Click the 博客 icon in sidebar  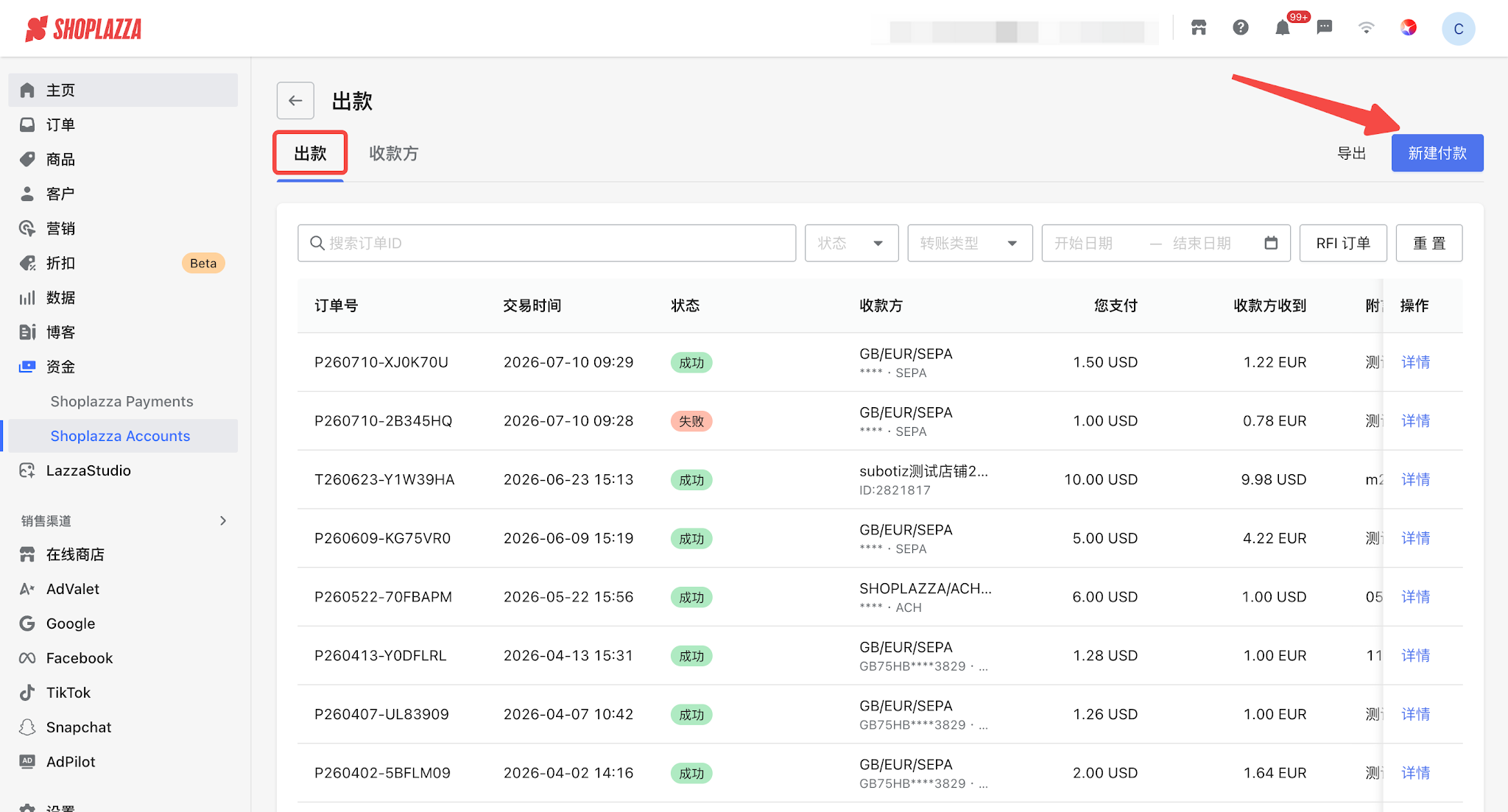[27, 332]
